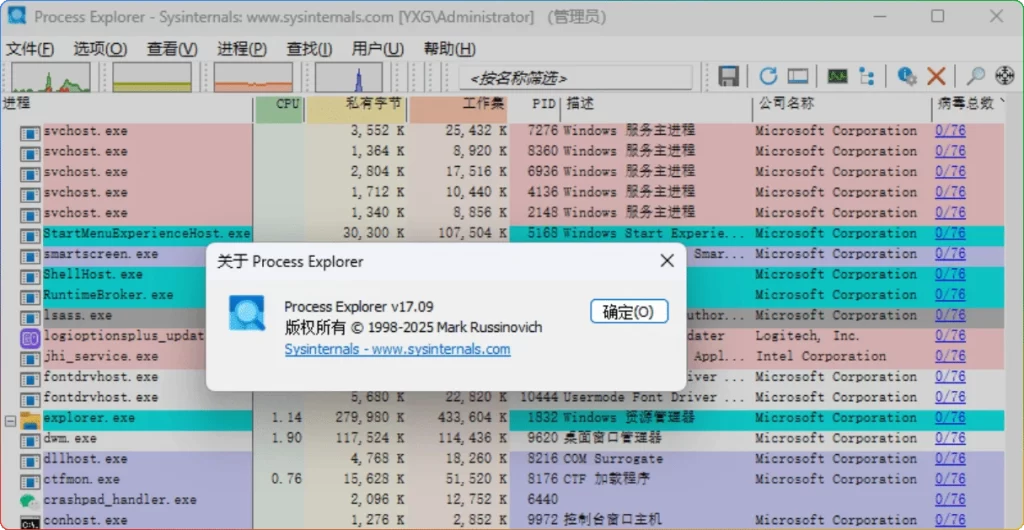Open the 帮助(H) menu
1024x530 pixels.
[449, 49]
